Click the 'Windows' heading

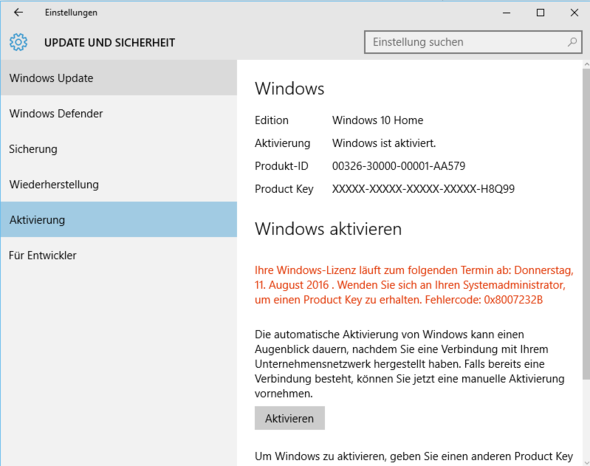pyautogui.click(x=289, y=89)
